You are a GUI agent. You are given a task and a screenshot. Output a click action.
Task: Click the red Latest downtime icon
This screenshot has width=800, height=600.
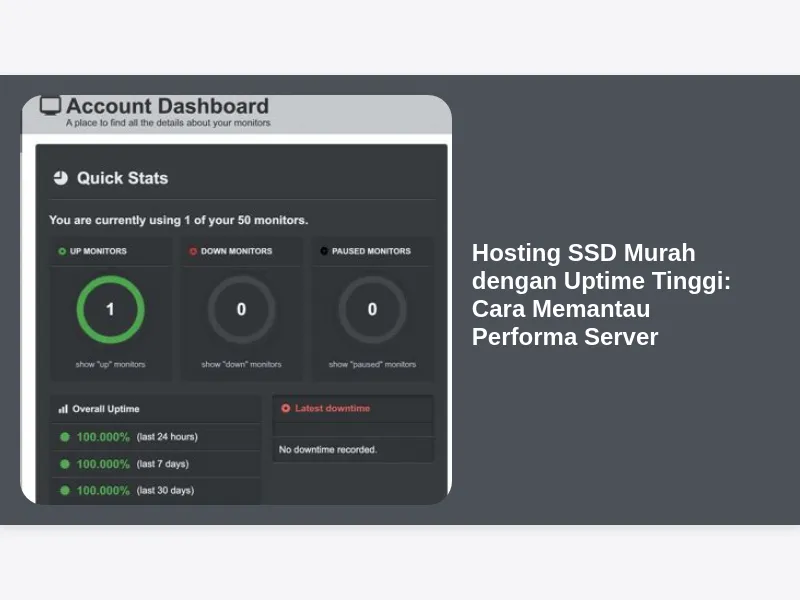coord(286,408)
